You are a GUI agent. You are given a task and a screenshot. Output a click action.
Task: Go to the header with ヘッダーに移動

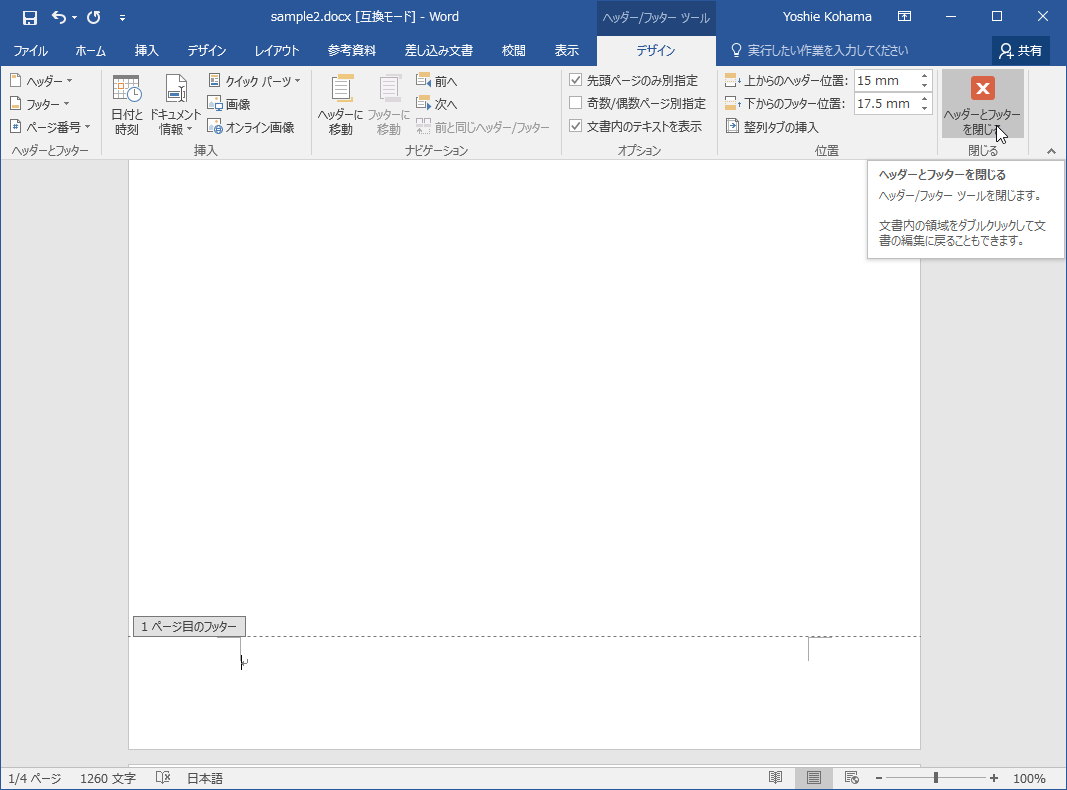tap(340, 104)
